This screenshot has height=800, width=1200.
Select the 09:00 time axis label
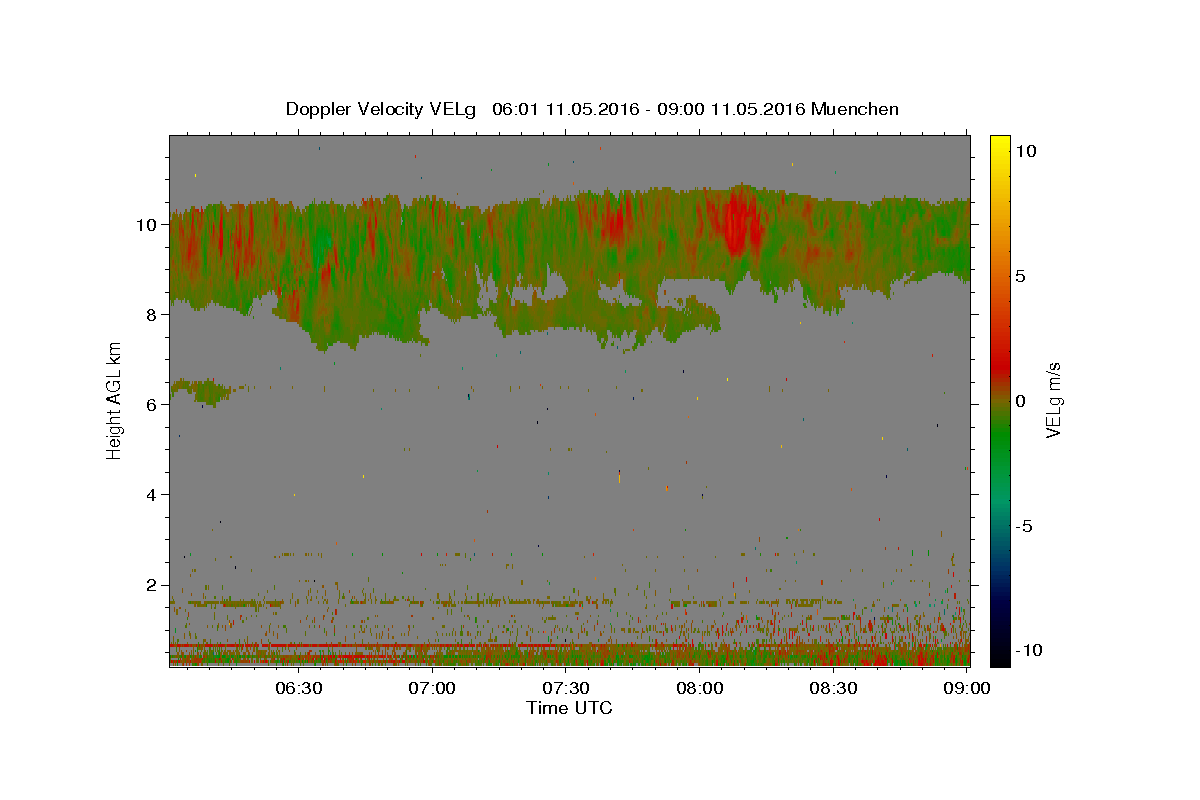pos(968,688)
